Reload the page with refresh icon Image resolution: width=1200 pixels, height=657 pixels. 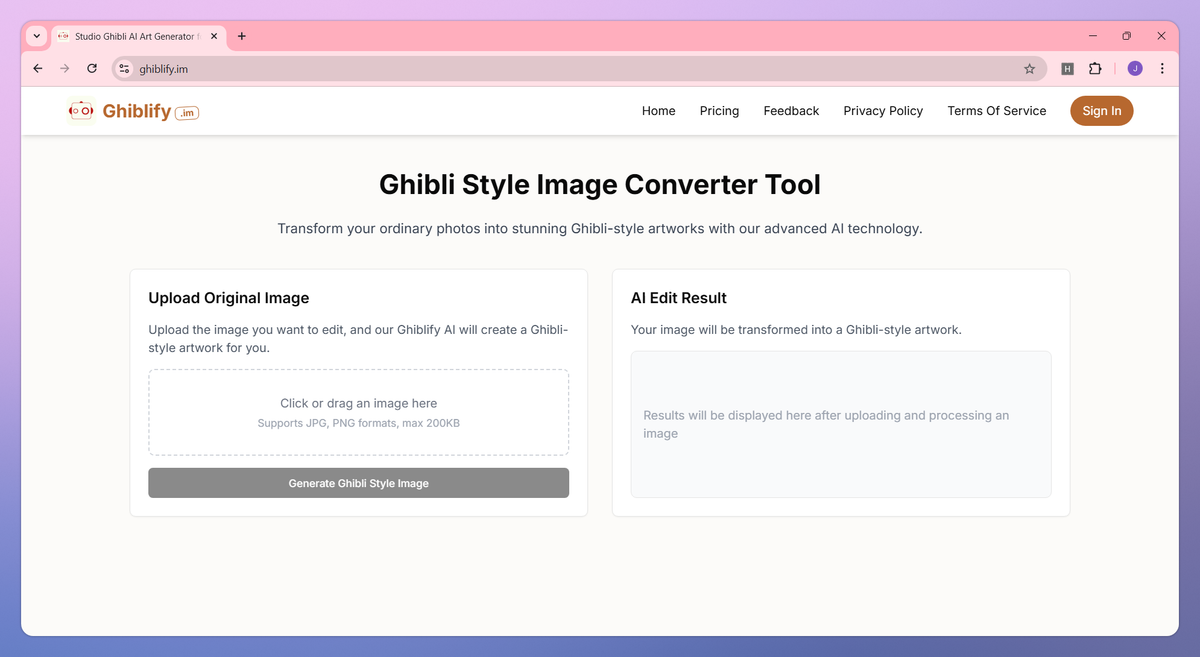click(92, 69)
